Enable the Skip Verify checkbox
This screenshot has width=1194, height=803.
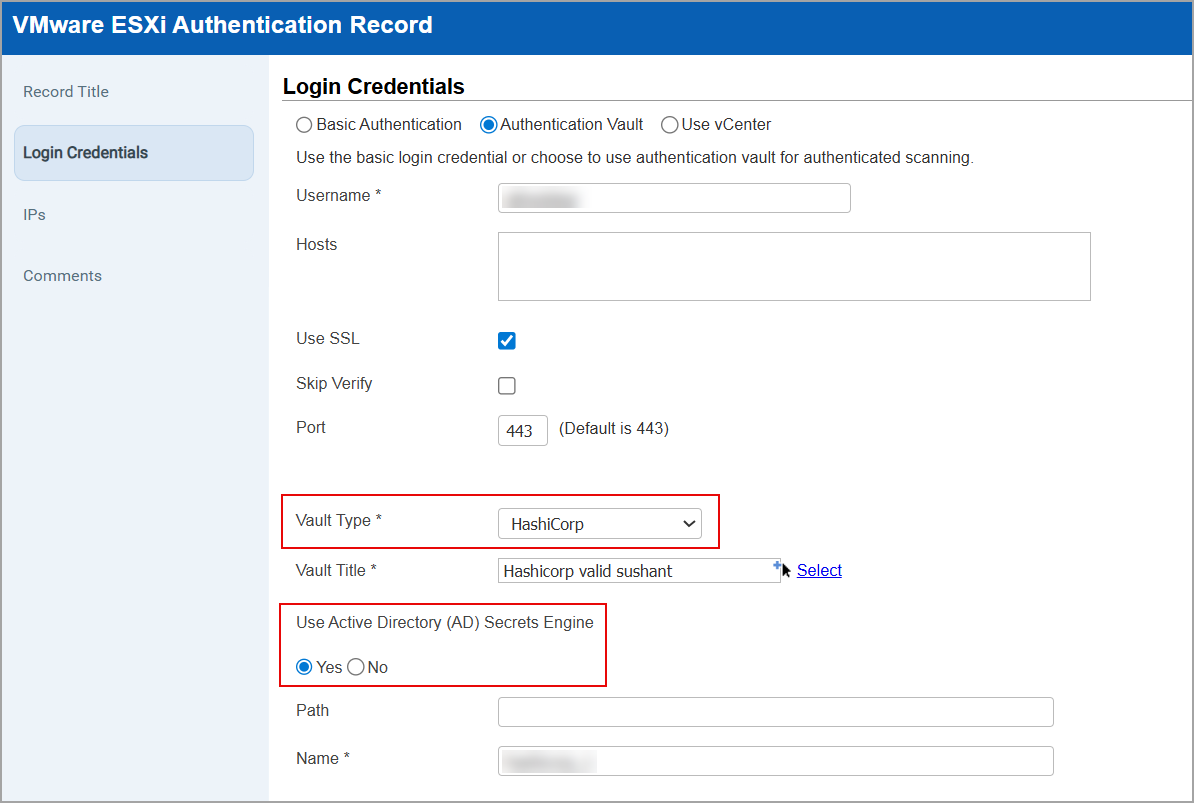(x=506, y=385)
